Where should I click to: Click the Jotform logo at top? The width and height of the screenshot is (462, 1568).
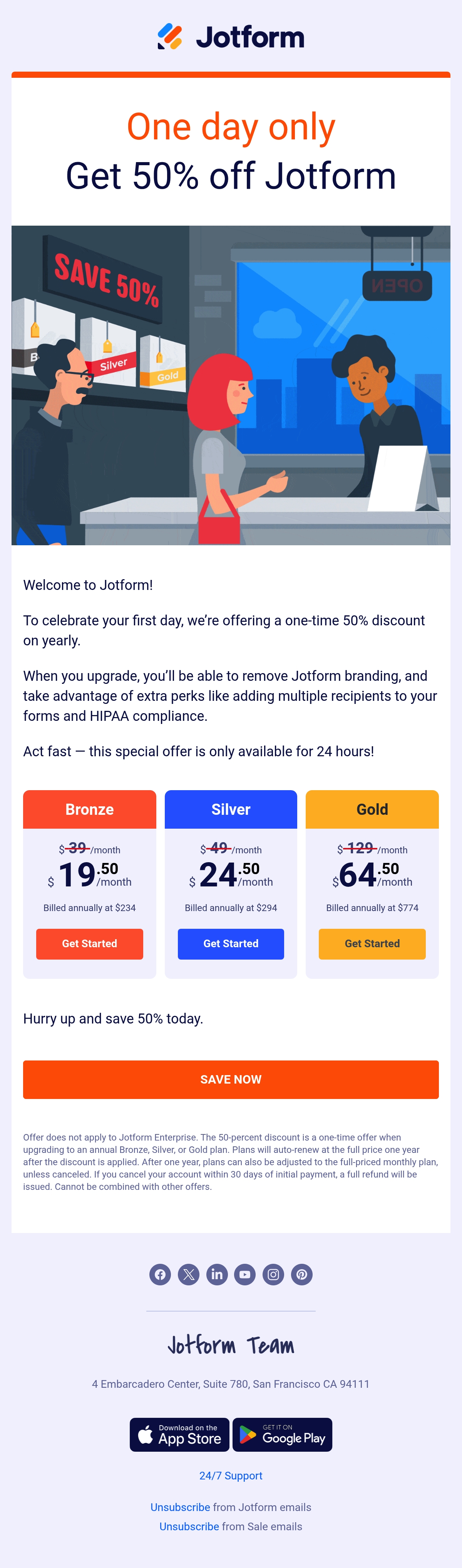pos(231,37)
